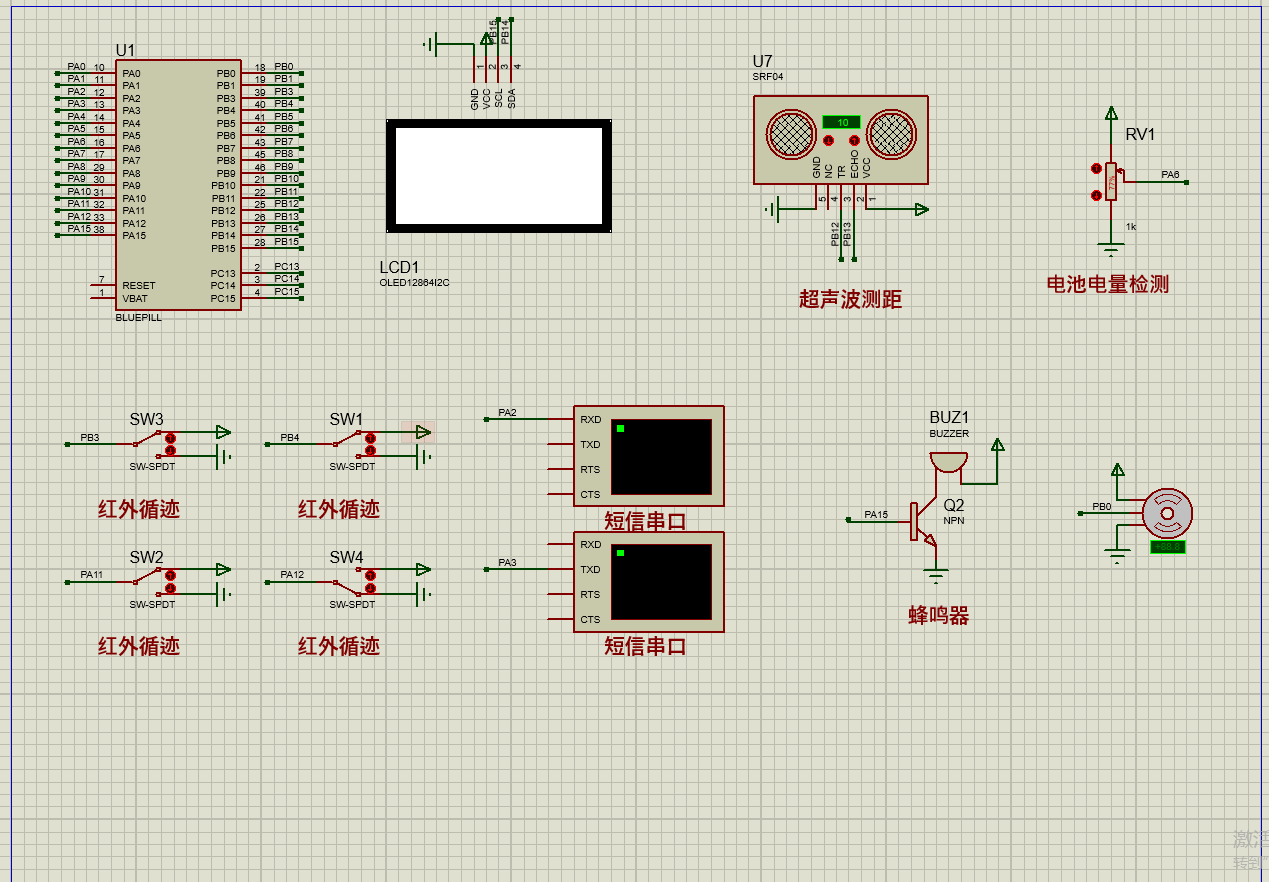Click the SRF04 part name text
The image size is (1269, 882).
[x=768, y=76]
